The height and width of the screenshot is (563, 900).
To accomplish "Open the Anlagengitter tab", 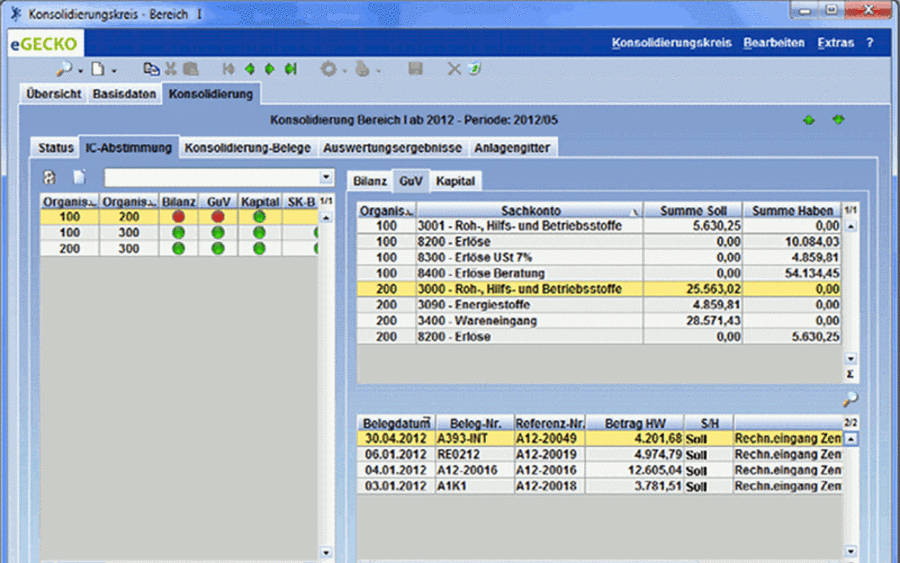I will [x=512, y=147].
